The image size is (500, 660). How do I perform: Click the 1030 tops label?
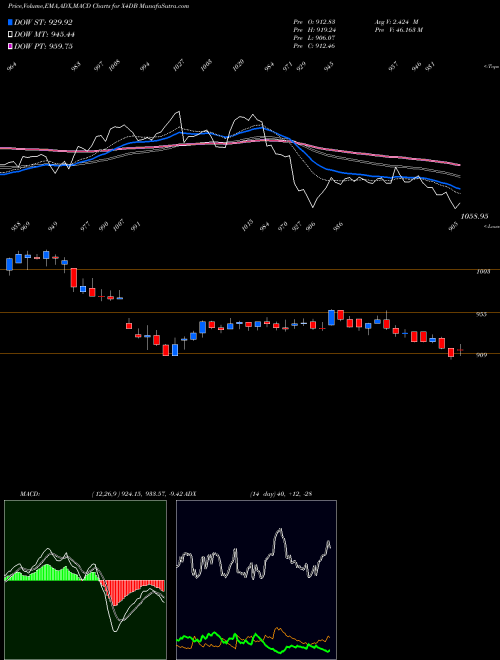click(238, 65)
